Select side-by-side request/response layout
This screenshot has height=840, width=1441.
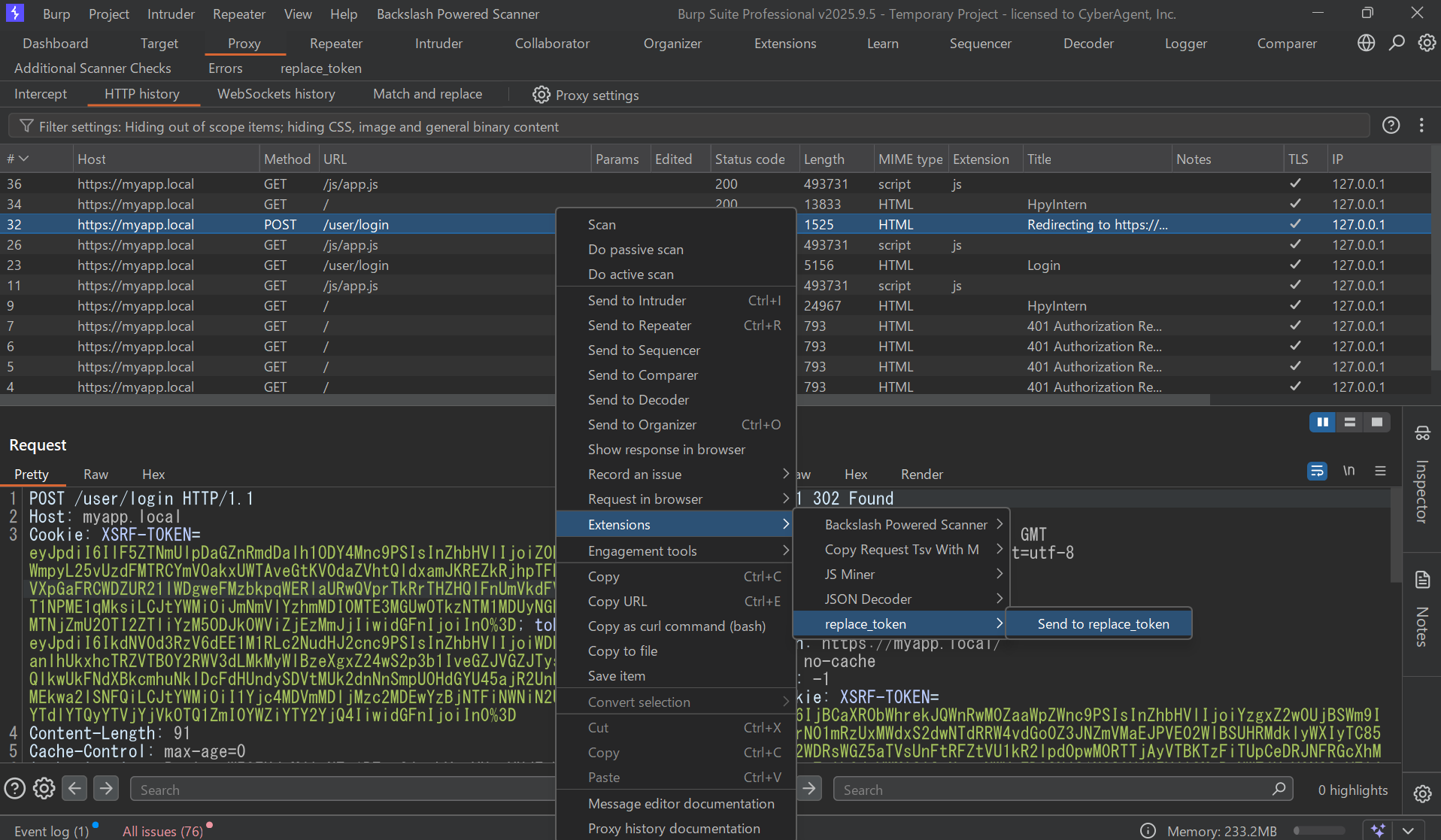[x=1322, y=423]
